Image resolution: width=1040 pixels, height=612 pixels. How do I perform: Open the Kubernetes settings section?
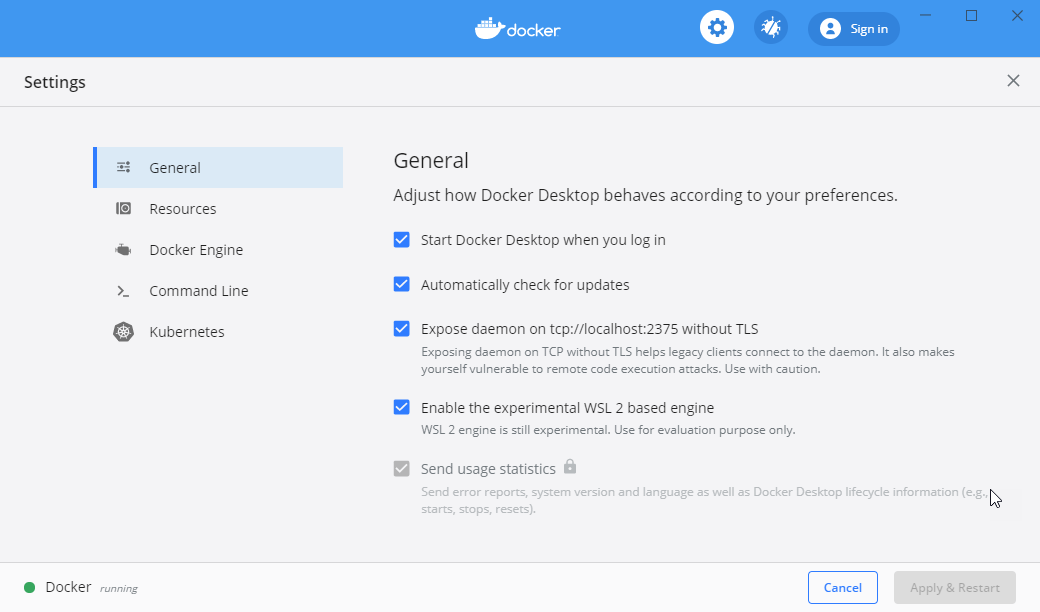click(x=218, y=332)
